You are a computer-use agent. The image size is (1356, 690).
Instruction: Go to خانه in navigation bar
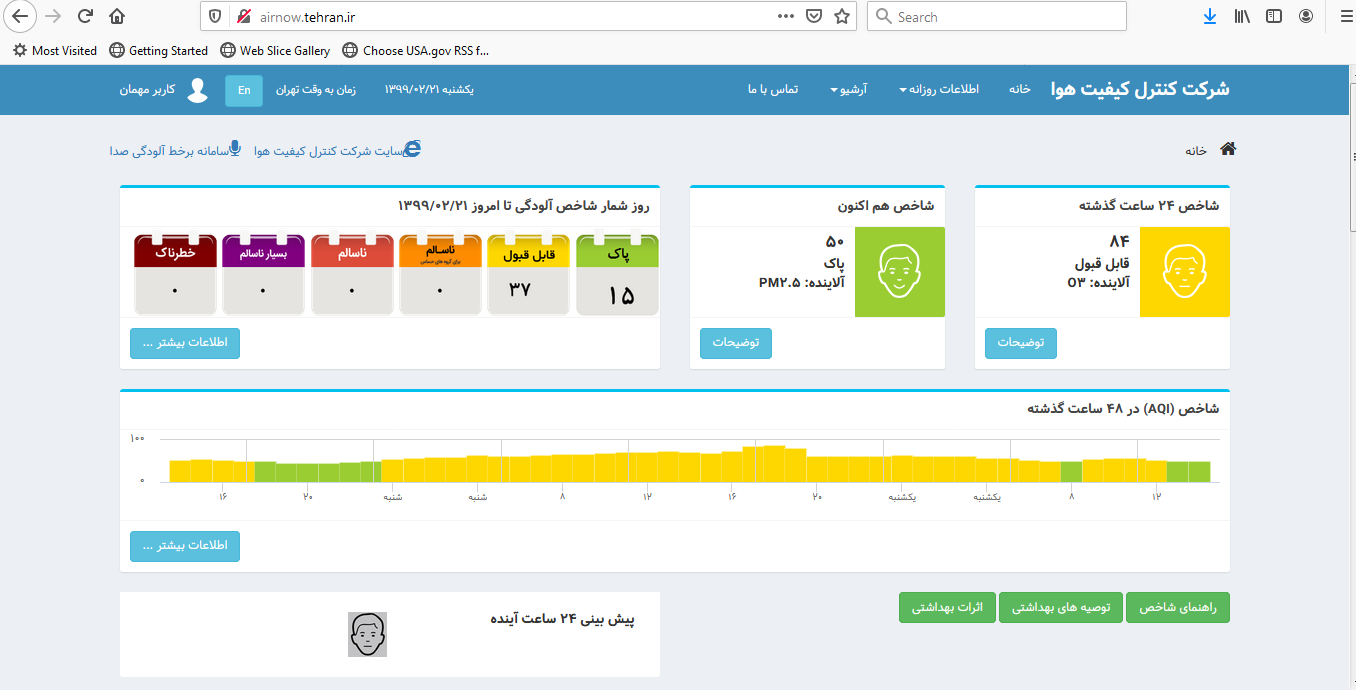[x=1019, y=90]
